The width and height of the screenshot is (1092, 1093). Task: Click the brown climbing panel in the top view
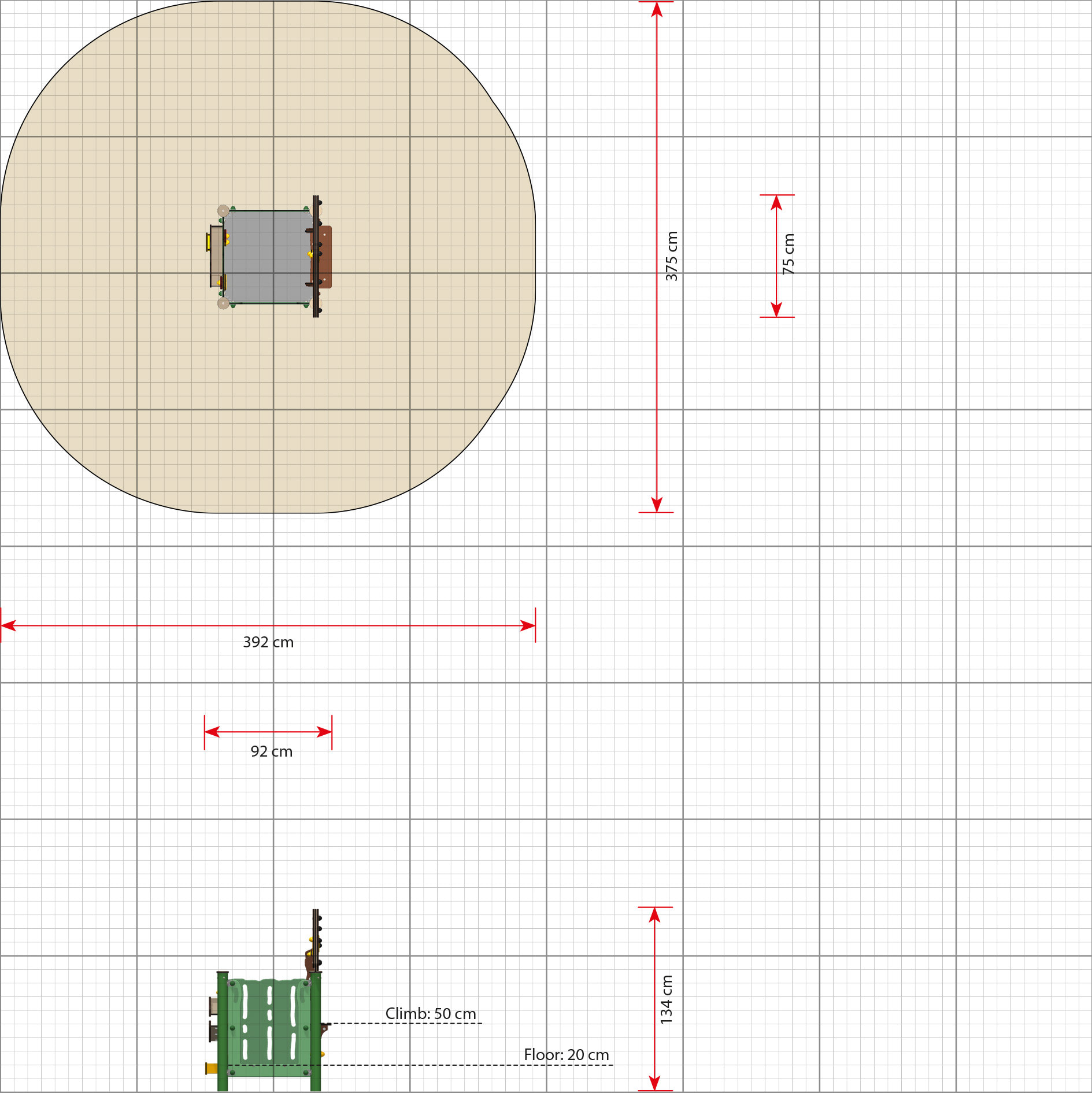tap(324, 257)
